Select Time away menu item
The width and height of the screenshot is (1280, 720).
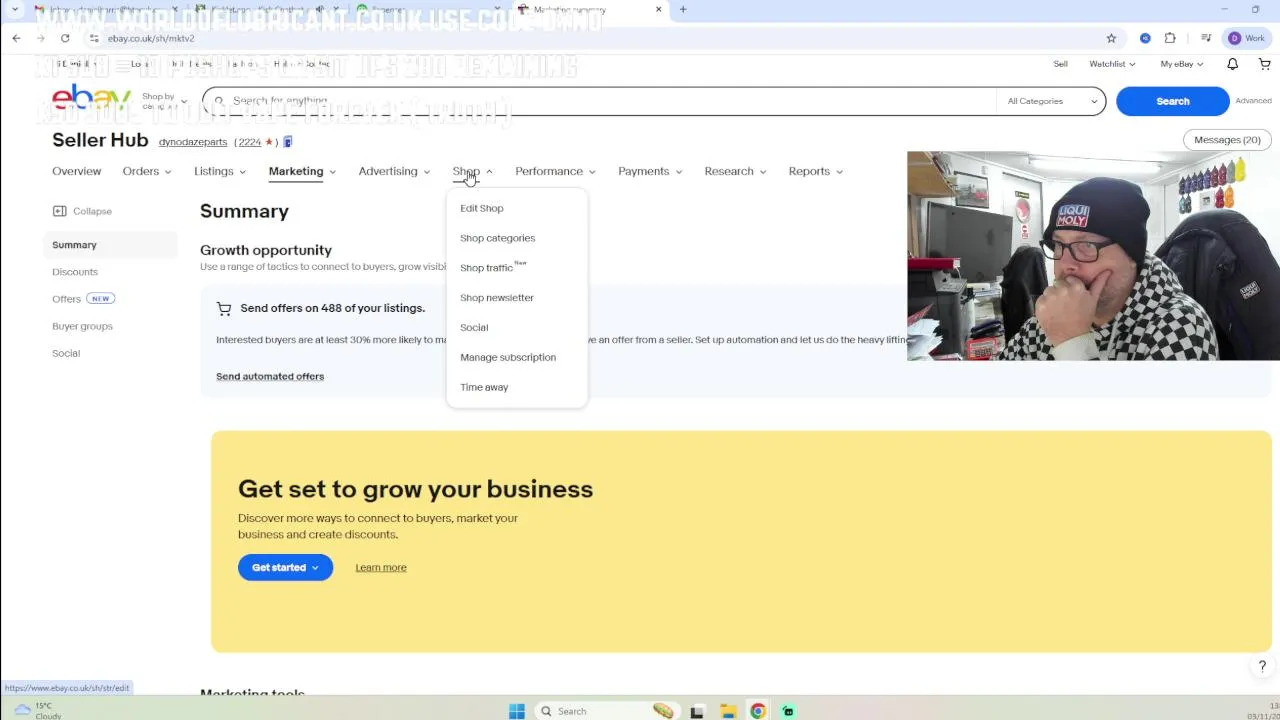(x=484, y=387)
